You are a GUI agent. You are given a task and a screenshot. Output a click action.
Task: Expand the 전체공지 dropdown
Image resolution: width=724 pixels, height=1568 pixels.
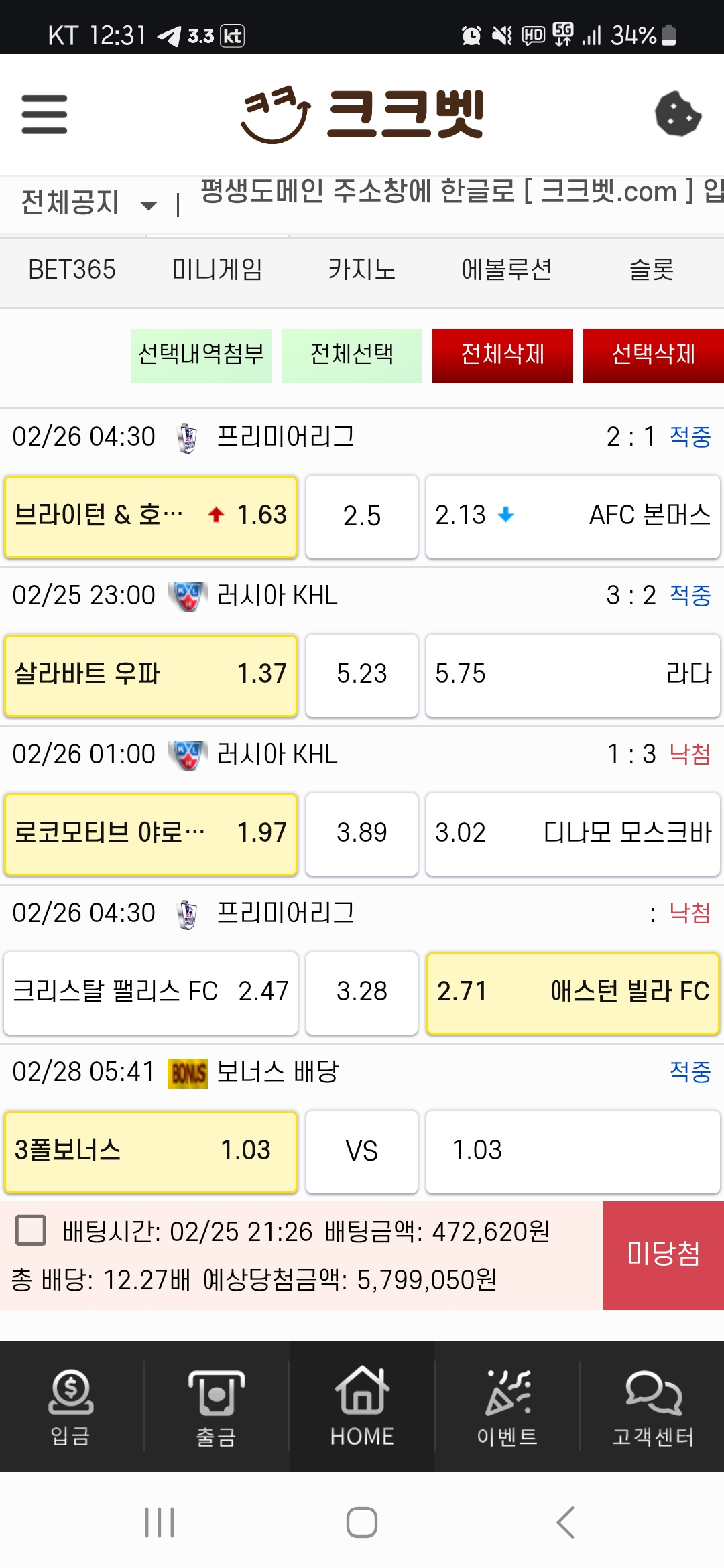(x=88, y=202)
